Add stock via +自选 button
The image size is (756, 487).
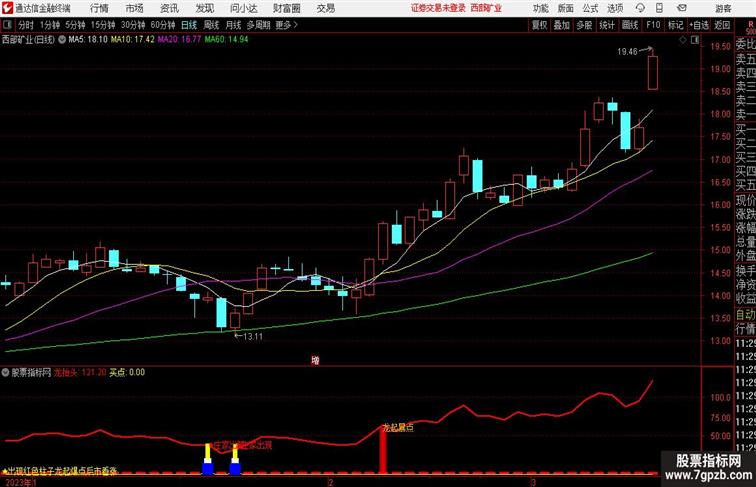[699, 25]
